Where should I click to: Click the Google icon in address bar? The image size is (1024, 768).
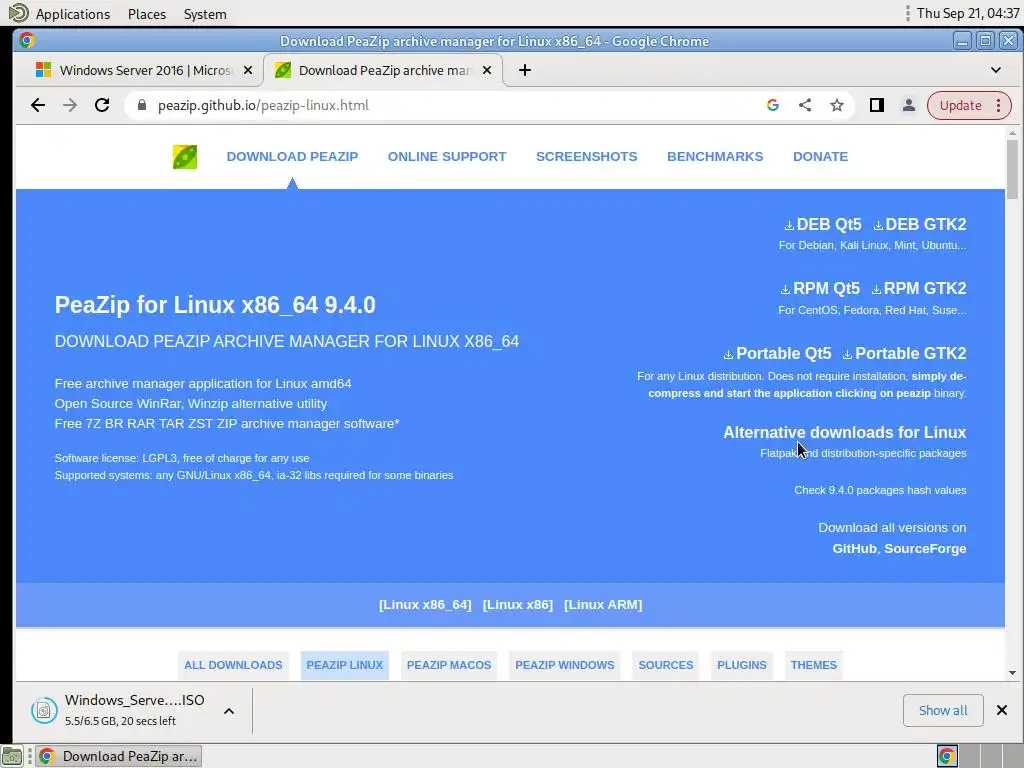point(773,105)
